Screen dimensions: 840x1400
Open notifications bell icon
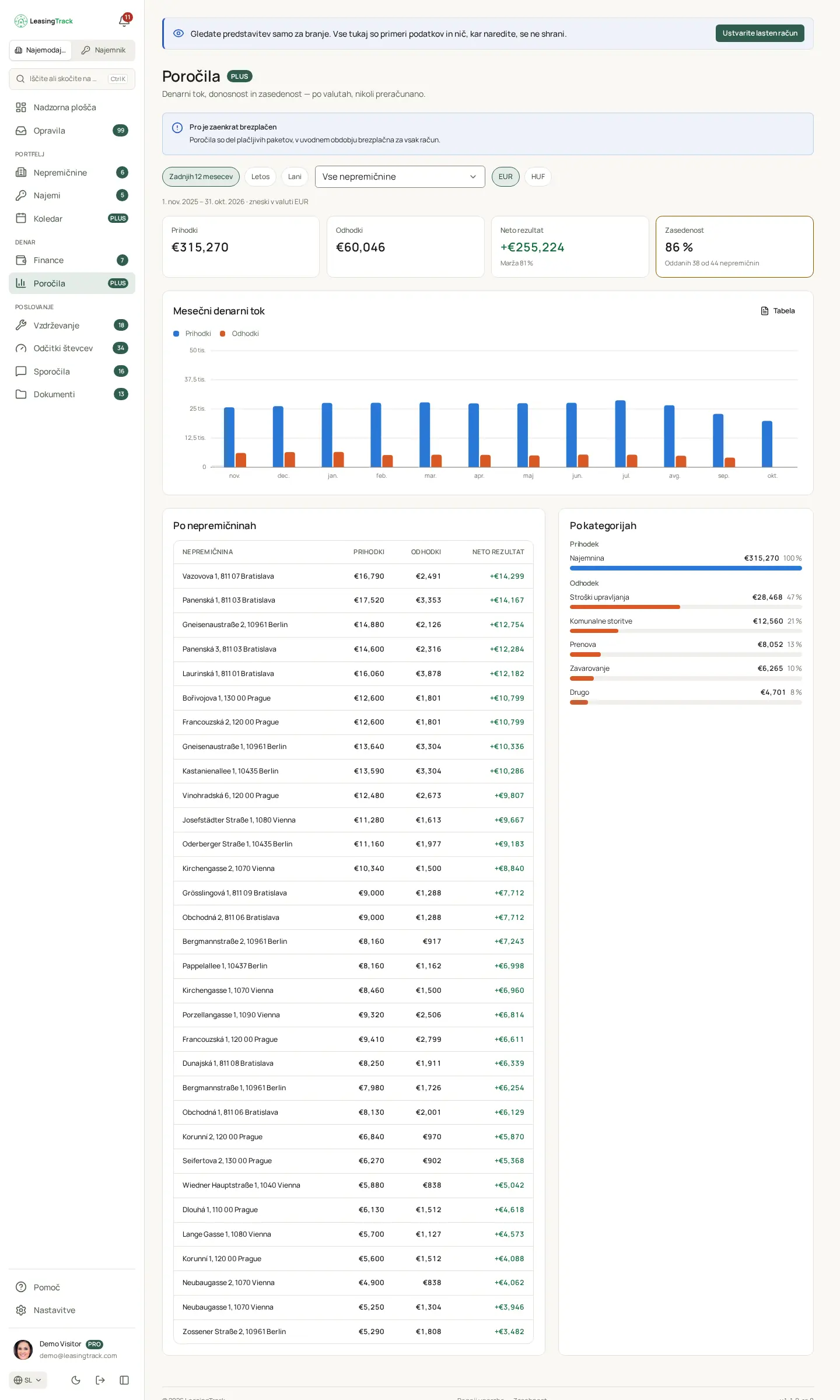[124, 21]
